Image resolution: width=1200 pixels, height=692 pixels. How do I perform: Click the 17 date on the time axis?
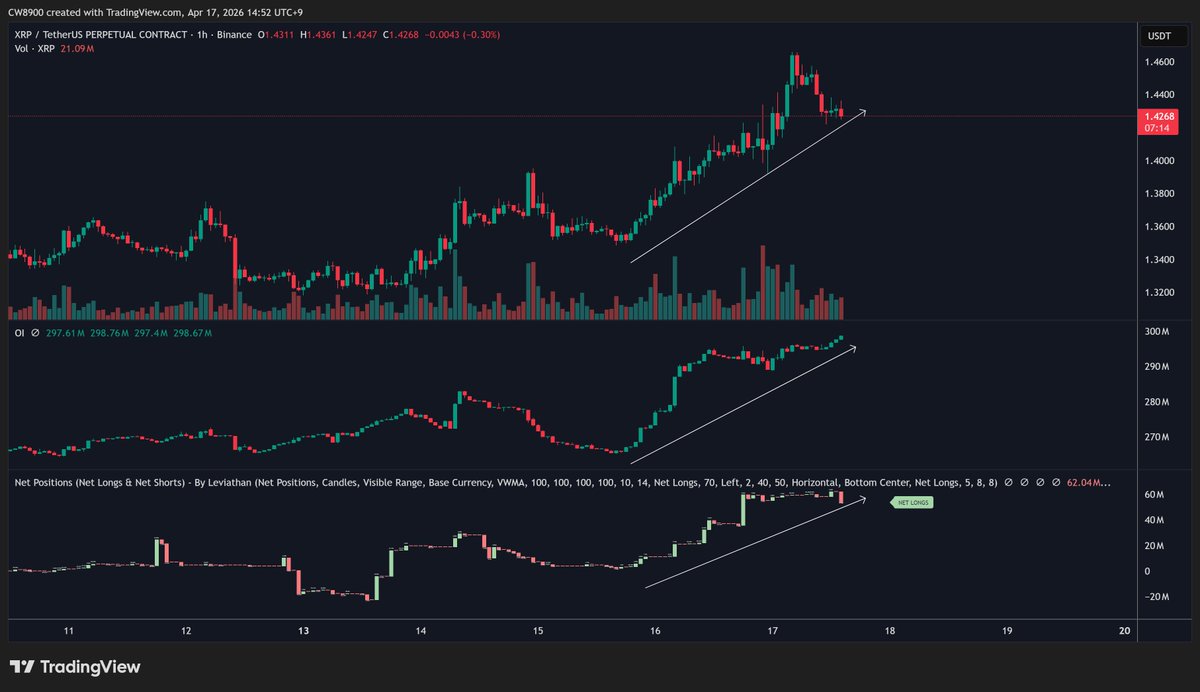click(x=773, y=631)
